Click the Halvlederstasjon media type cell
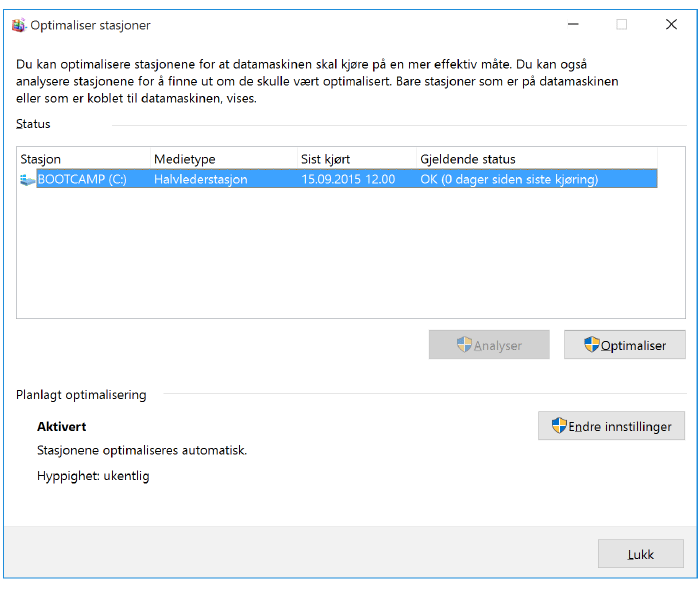The height and width of the screenshot is (592, 700). click(x=201, y=179)
